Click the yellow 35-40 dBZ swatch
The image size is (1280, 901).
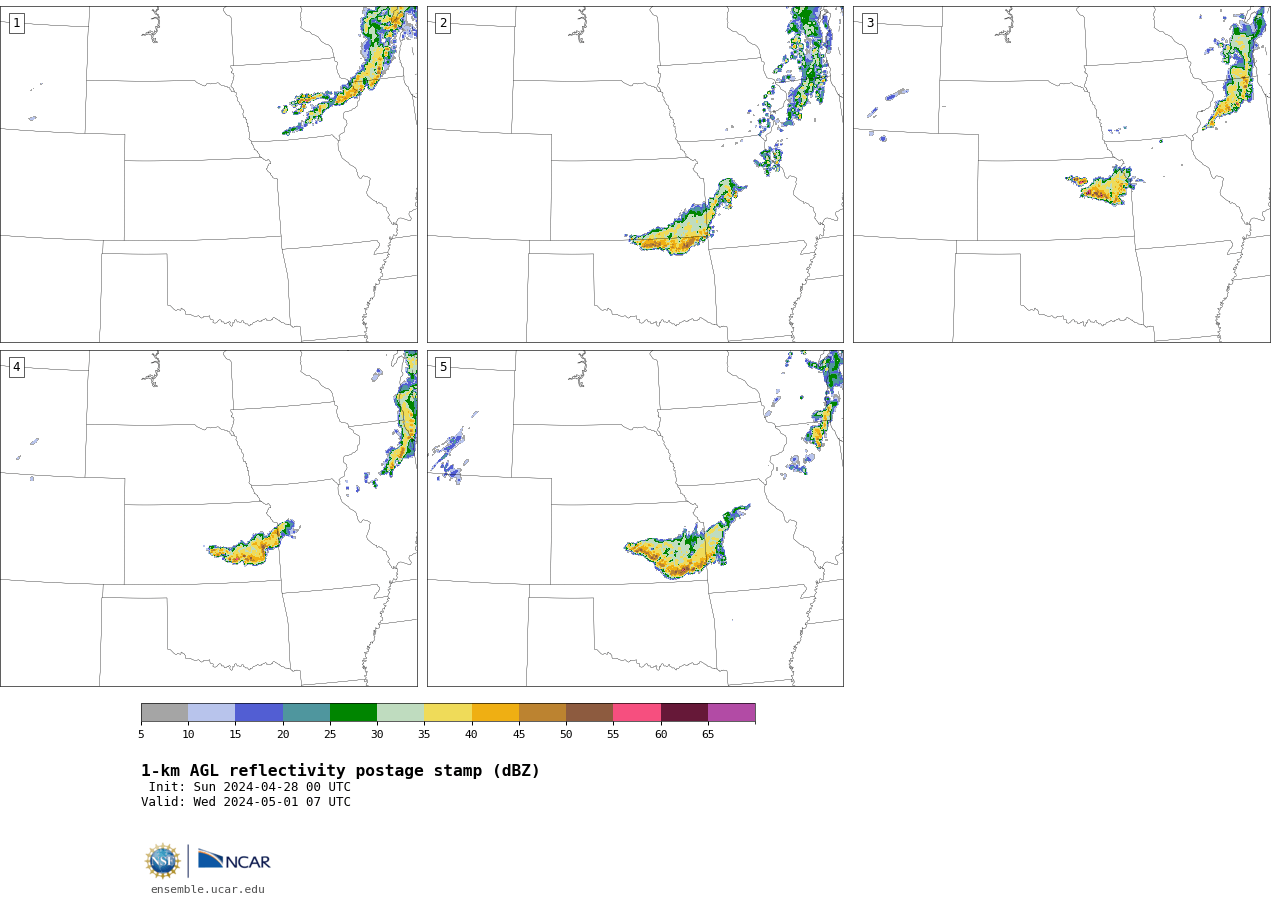[448, 713]
